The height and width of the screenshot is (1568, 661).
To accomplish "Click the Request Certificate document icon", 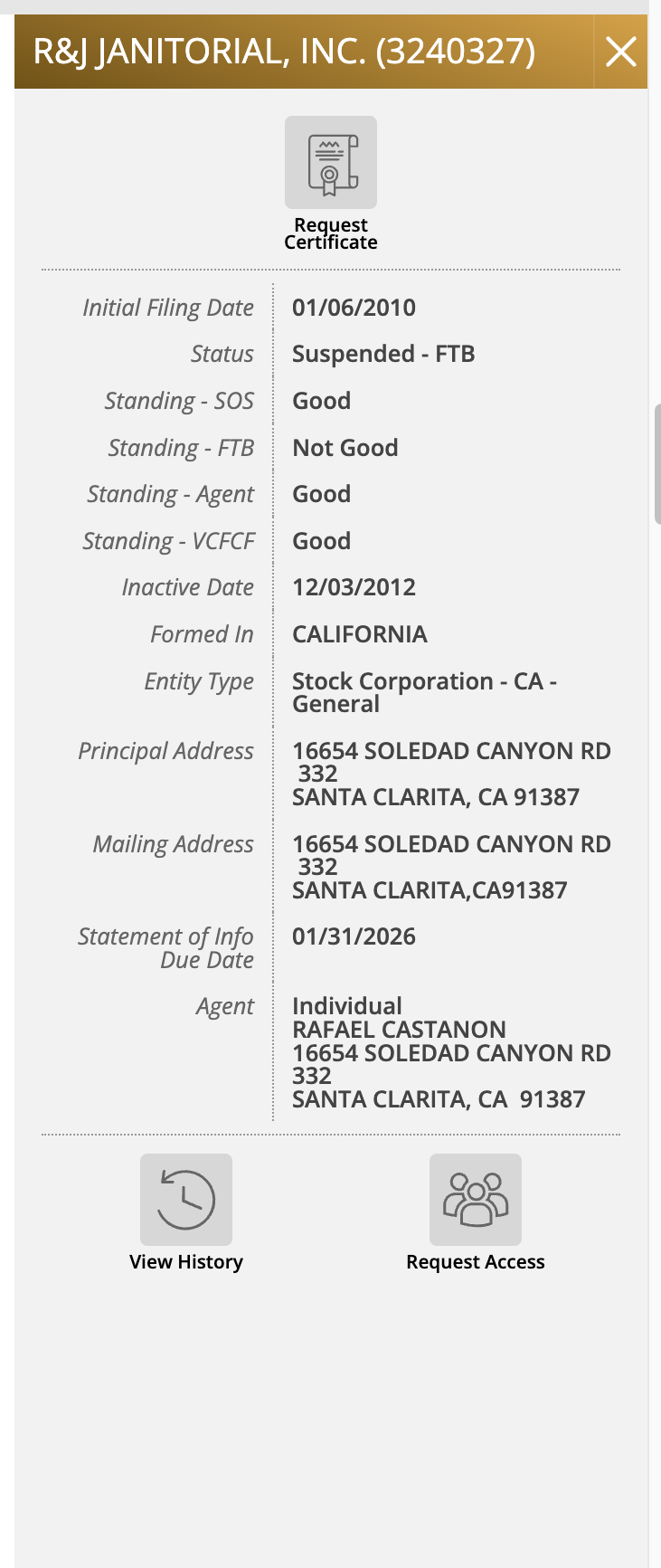I will click(x=331, y=163).
